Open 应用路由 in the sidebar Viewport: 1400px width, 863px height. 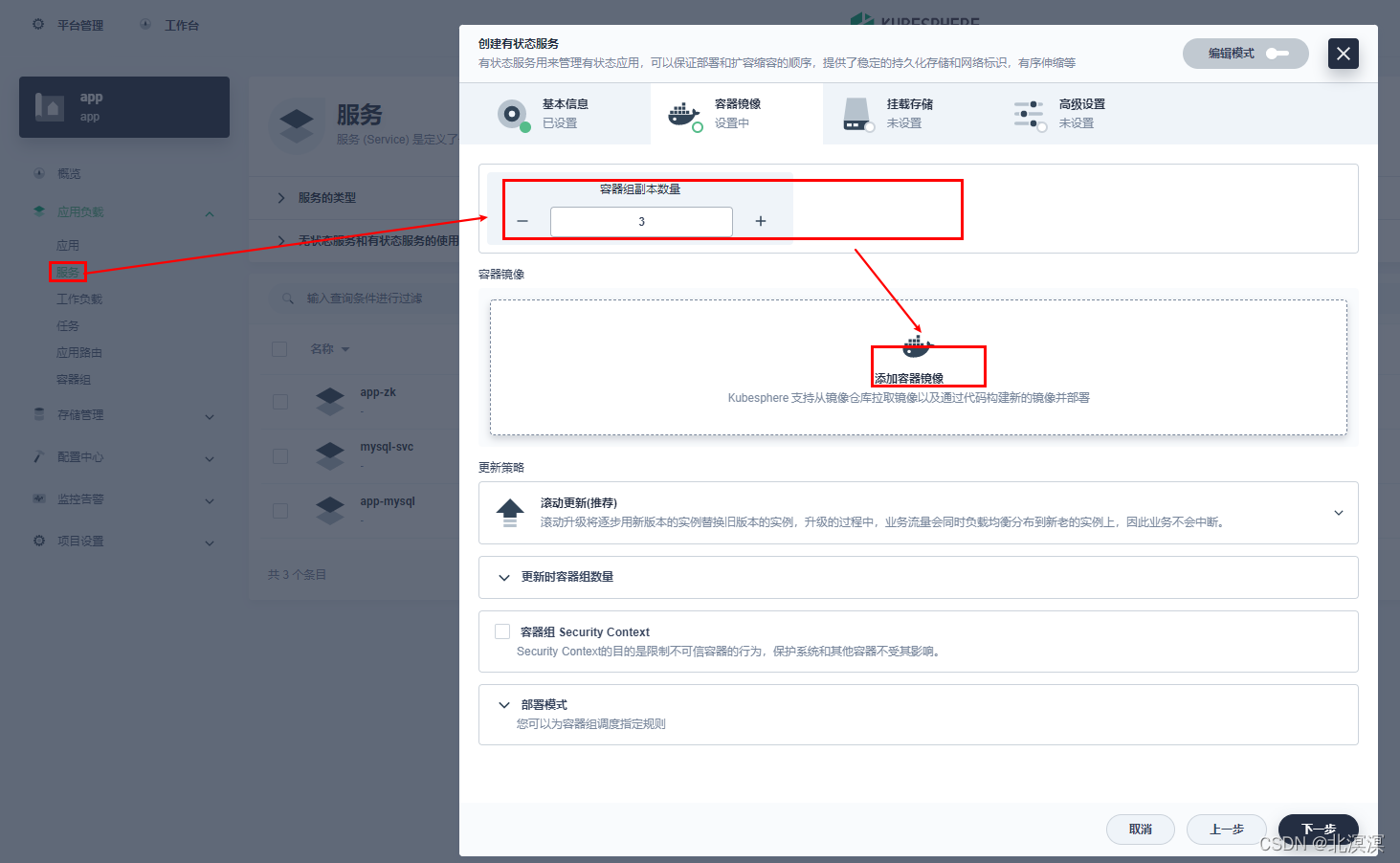click(x=79, y=353)
